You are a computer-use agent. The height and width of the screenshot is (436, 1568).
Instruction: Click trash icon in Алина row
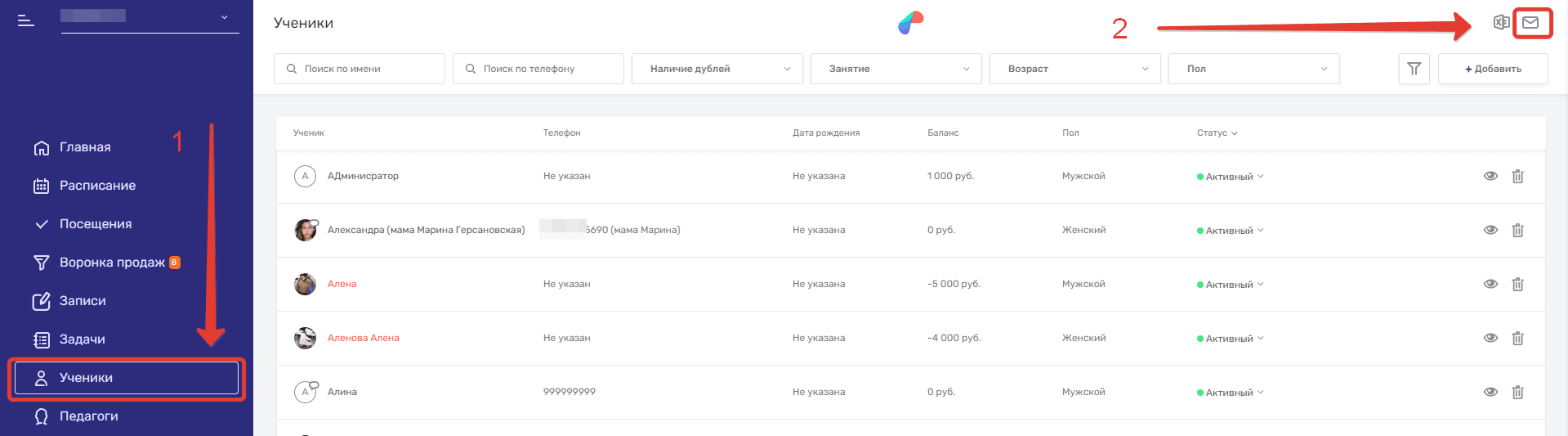tap(1517, 392)
